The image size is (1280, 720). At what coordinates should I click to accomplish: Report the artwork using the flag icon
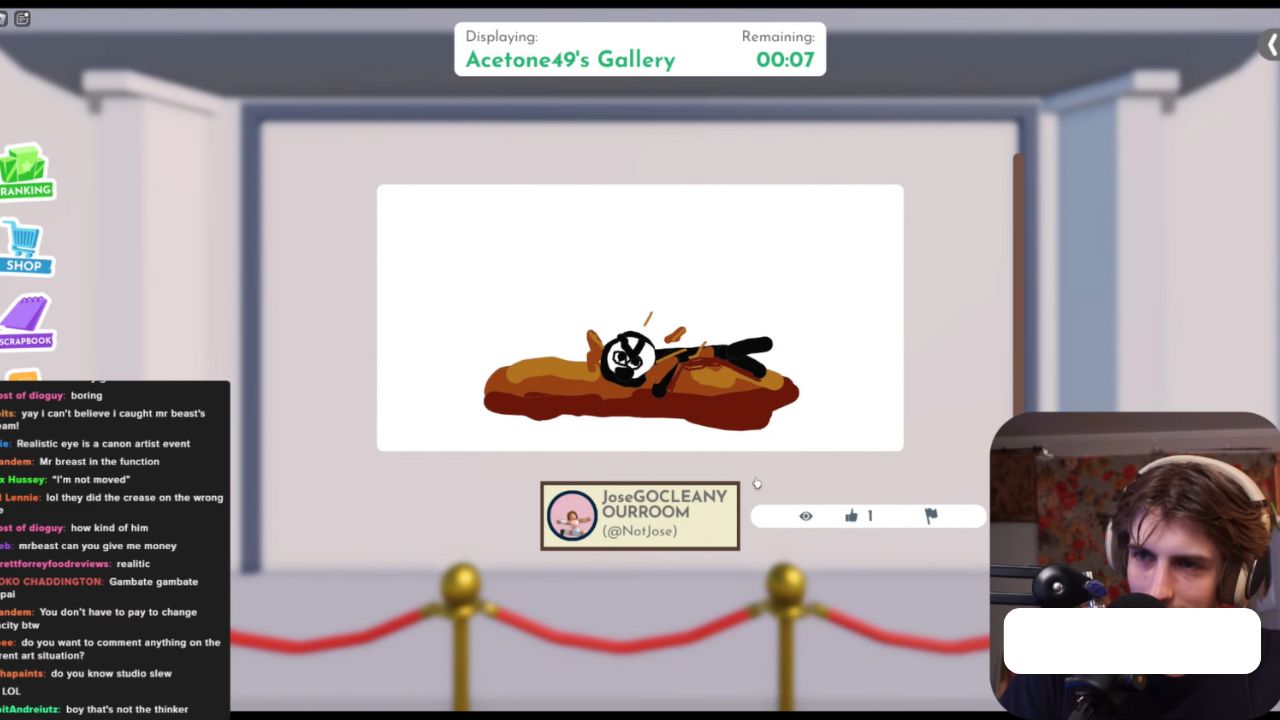(929, 516)
